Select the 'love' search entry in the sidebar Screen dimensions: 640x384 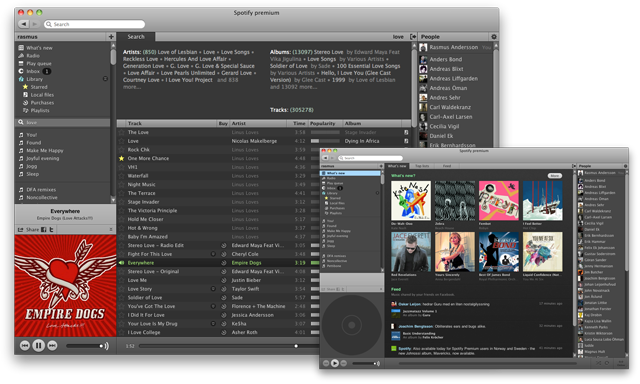[62, 122]
